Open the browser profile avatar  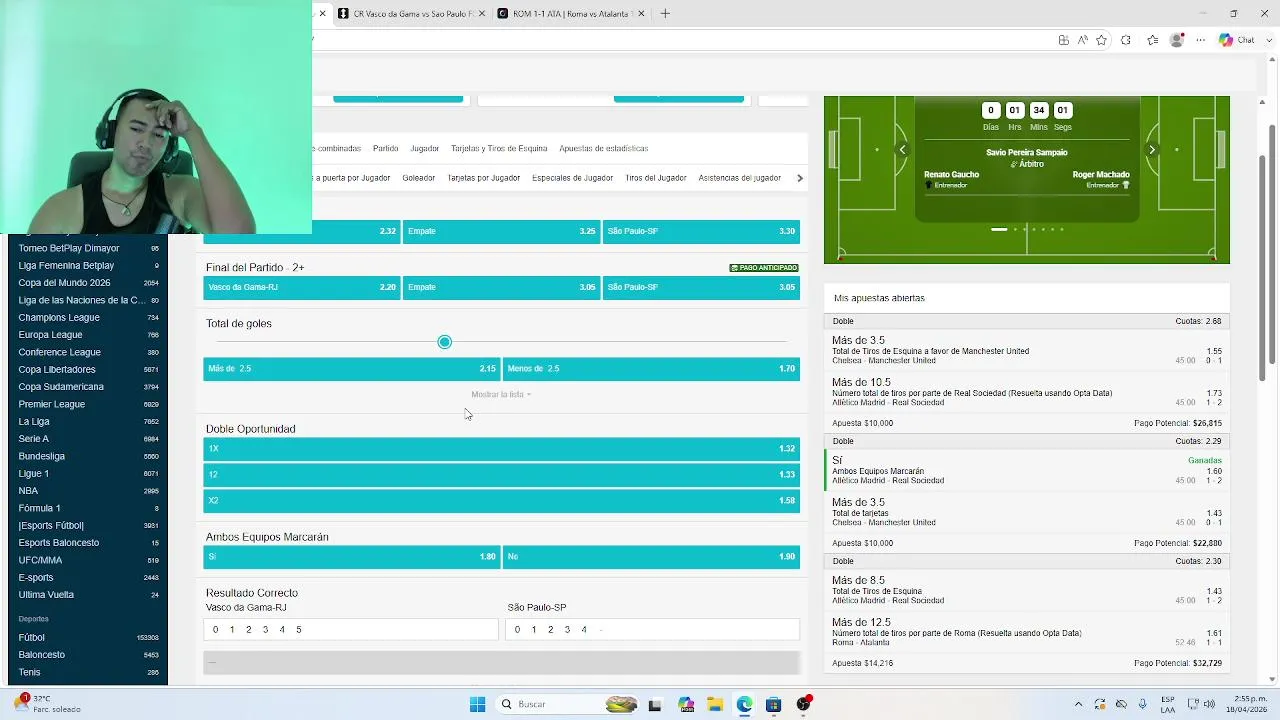[1177, 40]
